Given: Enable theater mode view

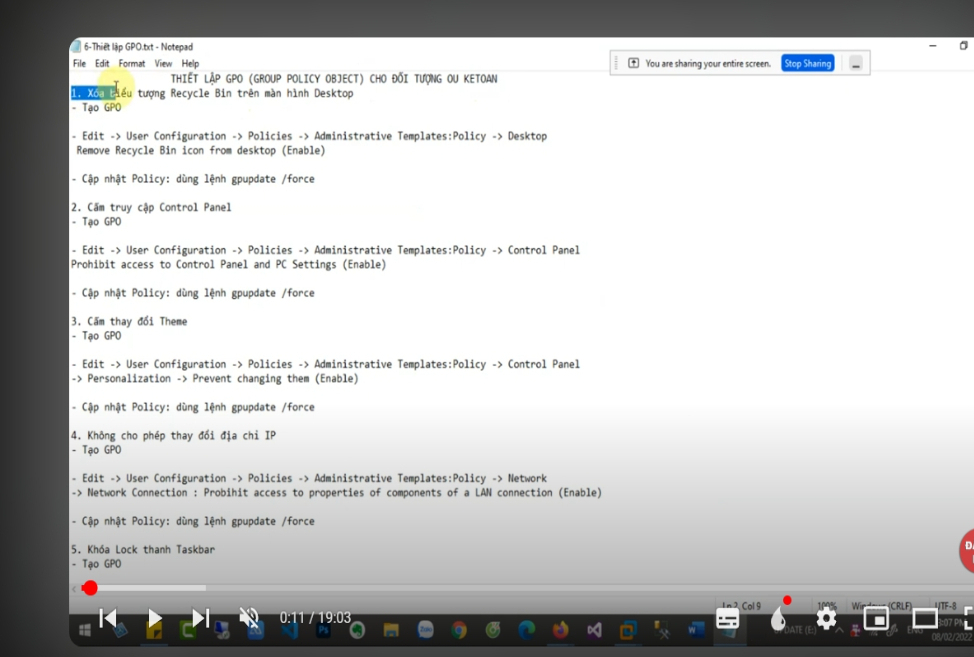Looking at the screenshot, I should 925,618.
